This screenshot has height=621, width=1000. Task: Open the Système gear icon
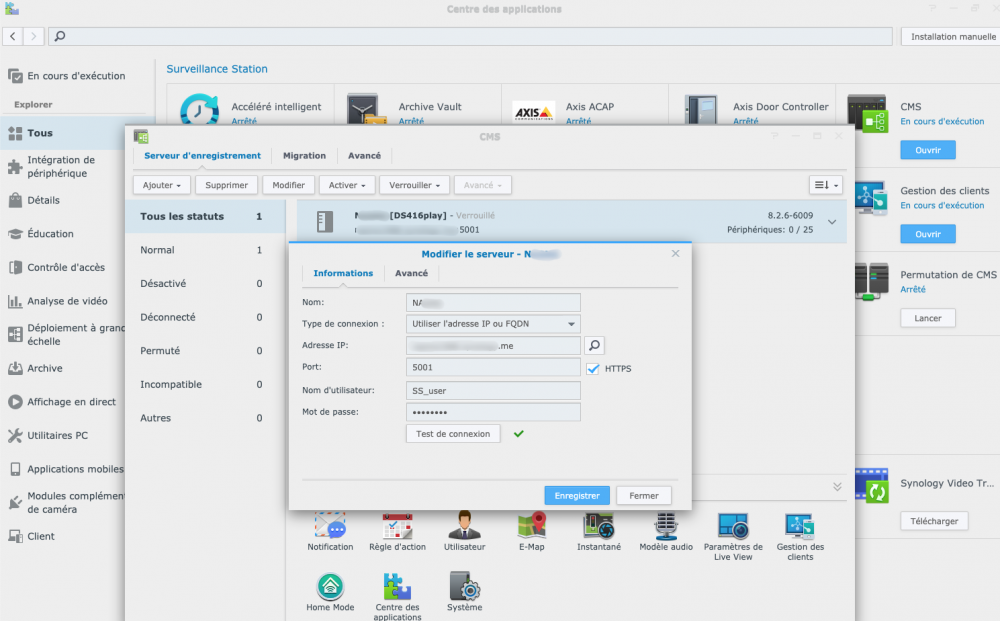464,586
